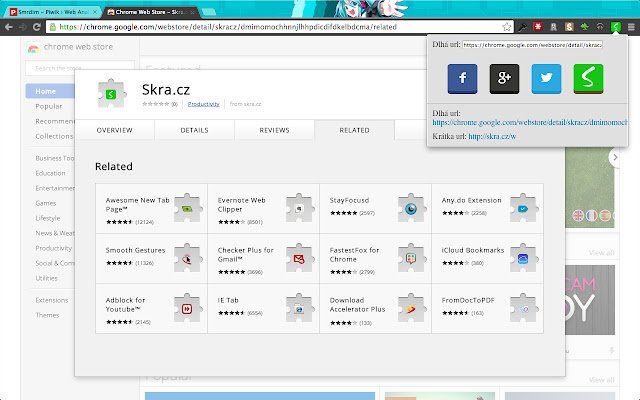The height and width of the screenshot is (400, 640).
Task: Select the Chrome Web Store browser tab
Action: pos(150,12)
